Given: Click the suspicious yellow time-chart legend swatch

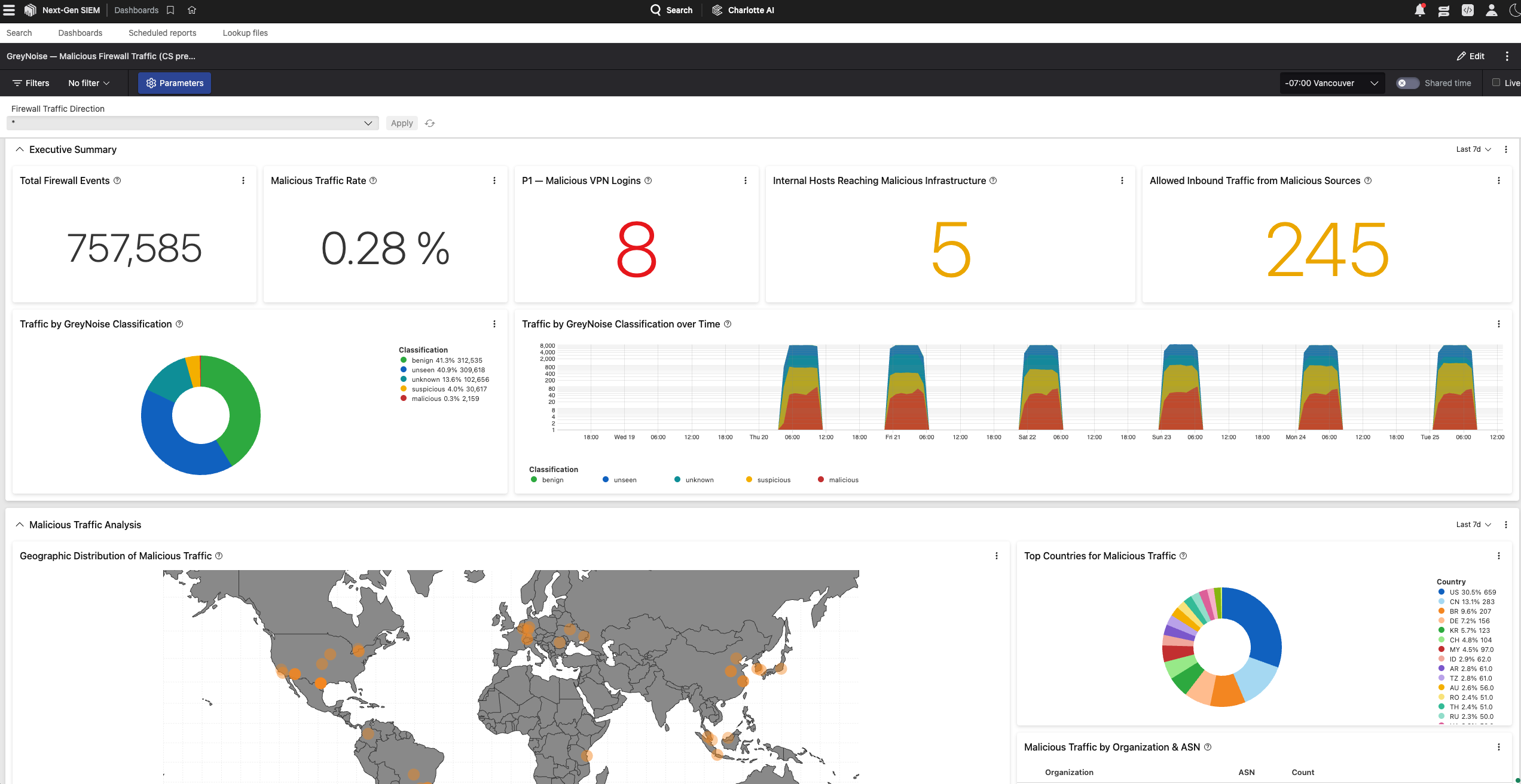Looking at the screenshot, I should point(749,479).
